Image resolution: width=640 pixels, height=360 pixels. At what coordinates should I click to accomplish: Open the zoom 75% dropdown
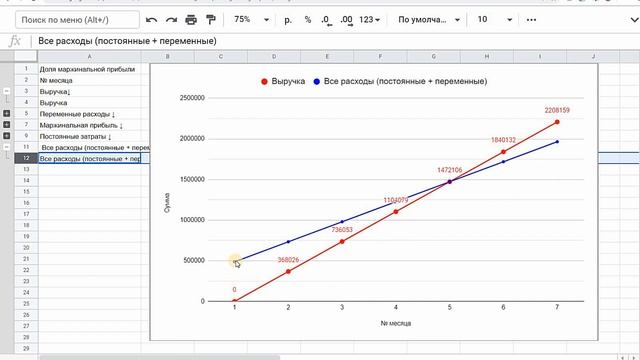[251, 20]
